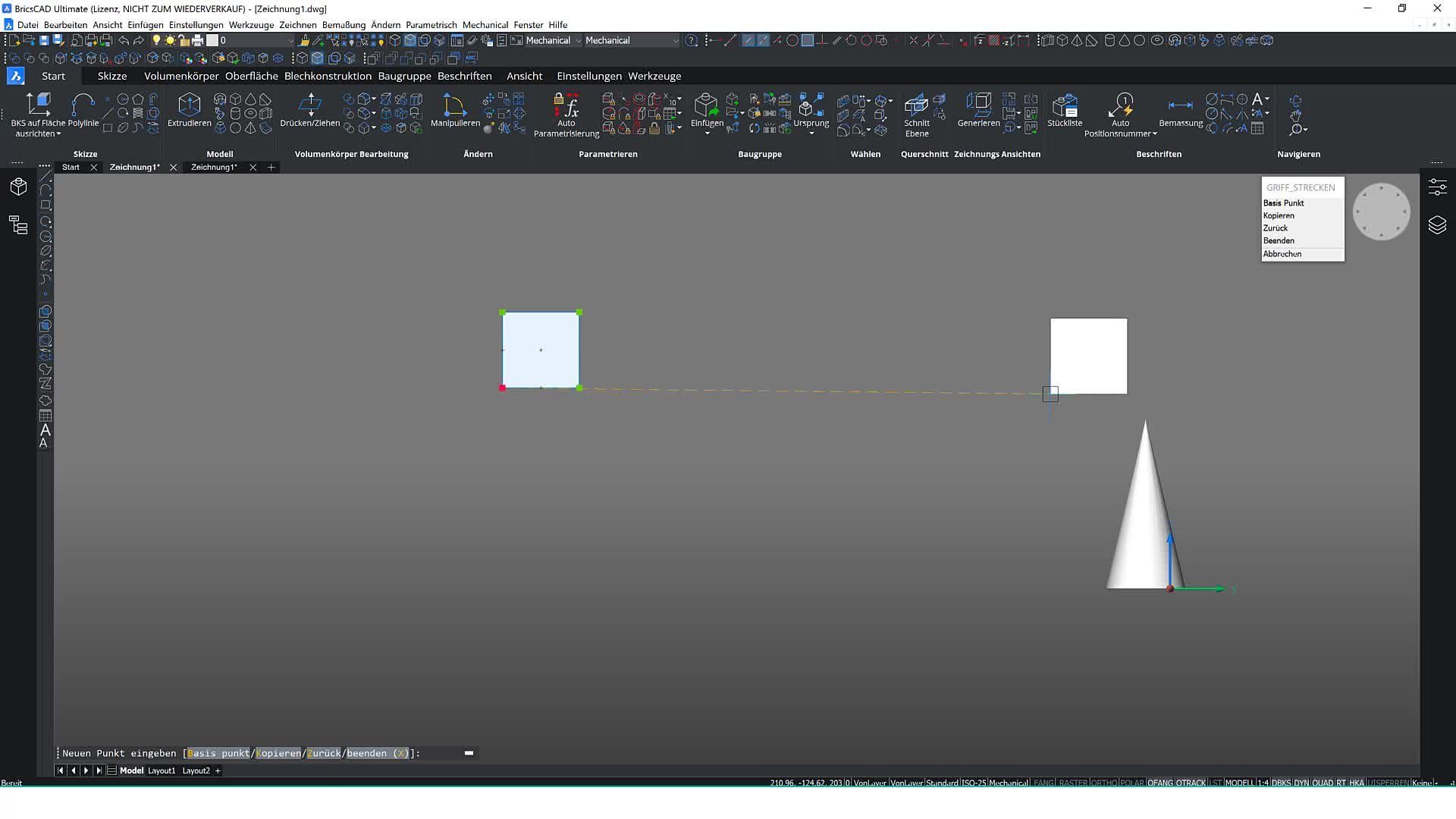
Task: Open the Manipulieren tool
Action: 455,110
